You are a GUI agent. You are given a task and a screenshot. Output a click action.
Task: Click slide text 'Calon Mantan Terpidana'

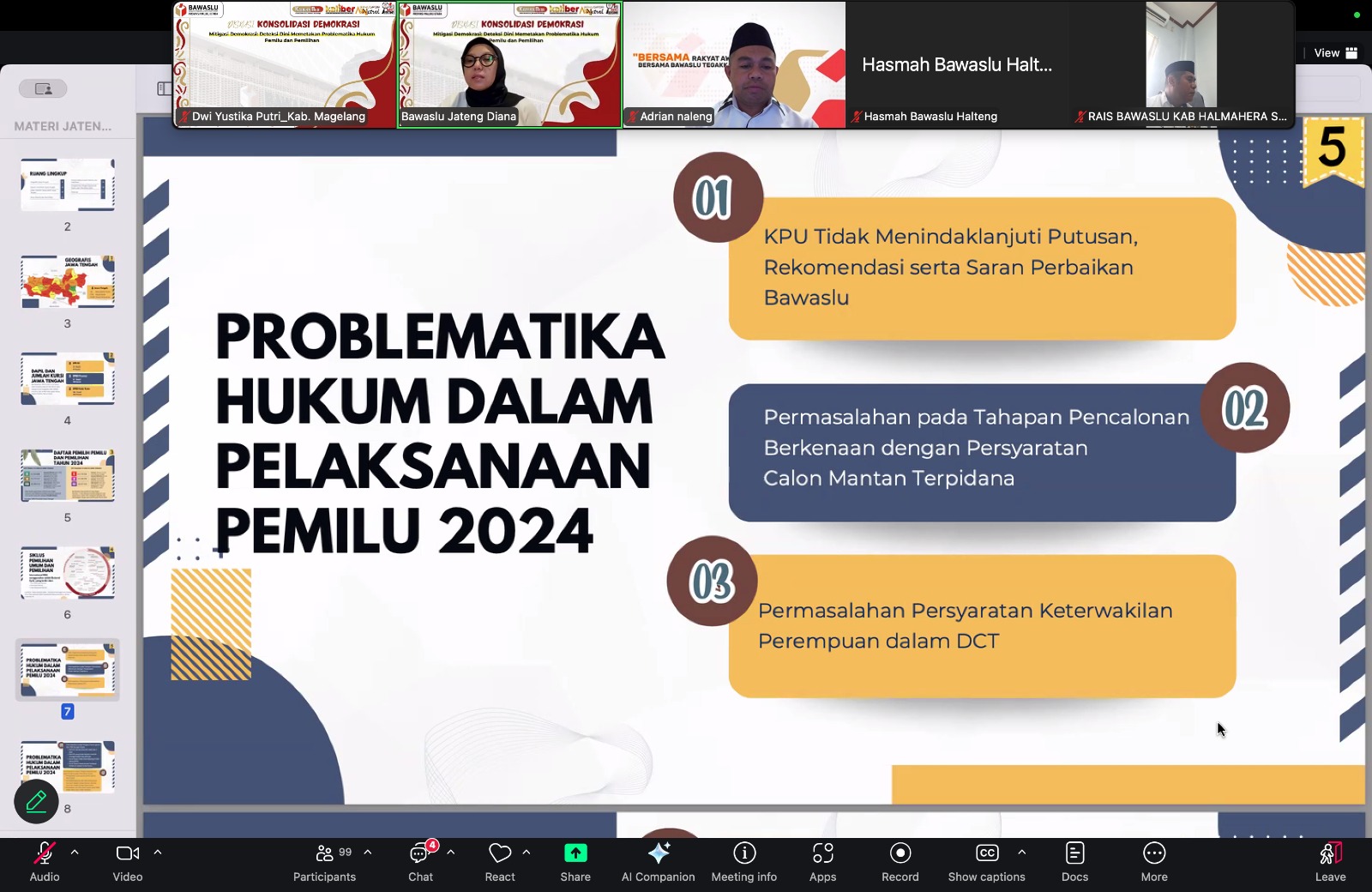click(x=889, y=479)
